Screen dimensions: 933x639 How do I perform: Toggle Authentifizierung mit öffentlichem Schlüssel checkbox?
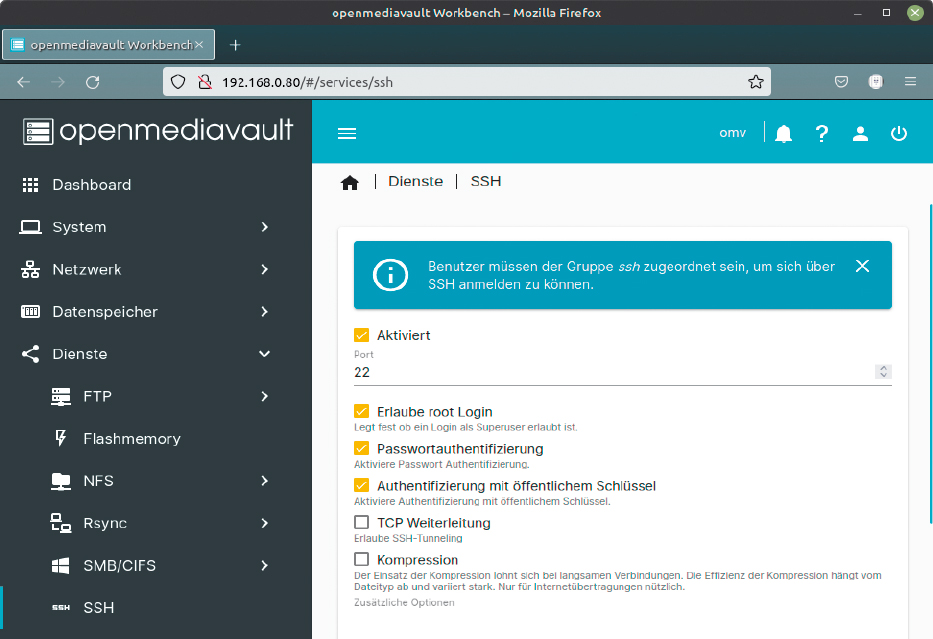[361, 485]
